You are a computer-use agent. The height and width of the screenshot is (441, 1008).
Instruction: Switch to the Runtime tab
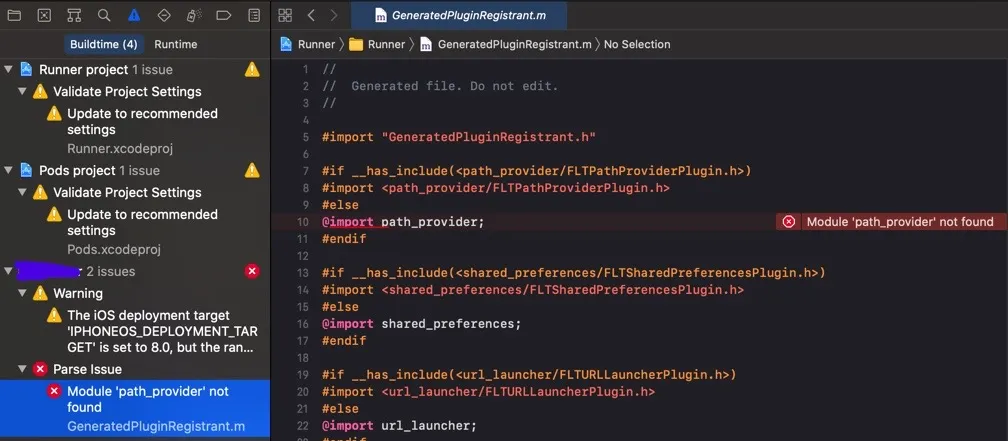coord(176,44)
